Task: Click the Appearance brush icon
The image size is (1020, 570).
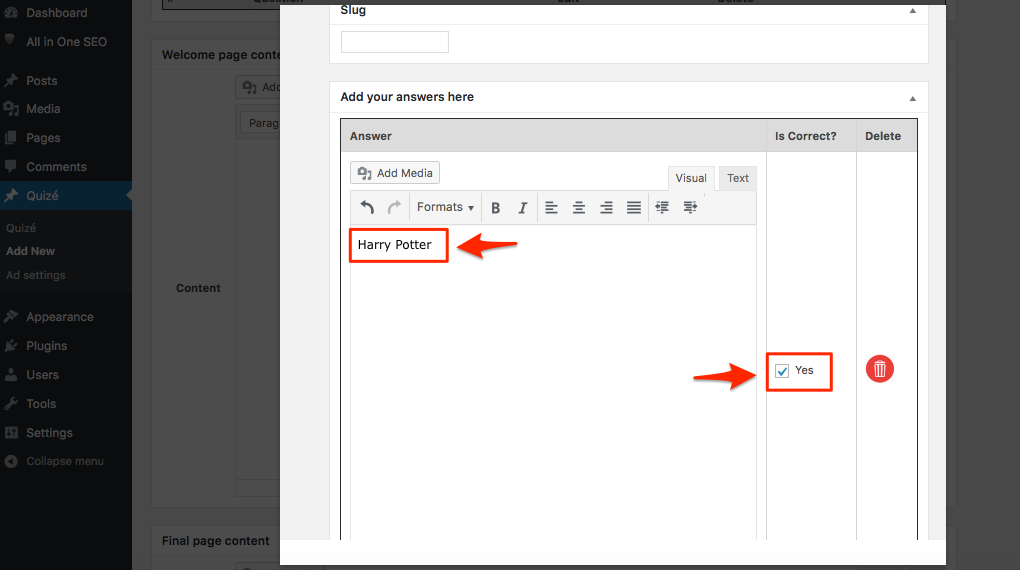Action: tap(10, 317)
